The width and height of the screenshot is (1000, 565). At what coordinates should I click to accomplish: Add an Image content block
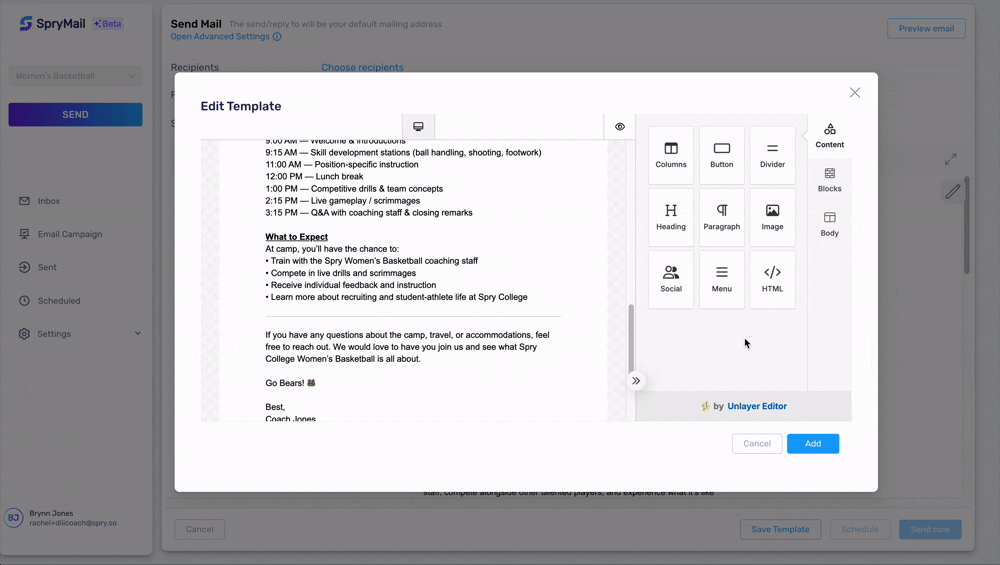(772, 217)
